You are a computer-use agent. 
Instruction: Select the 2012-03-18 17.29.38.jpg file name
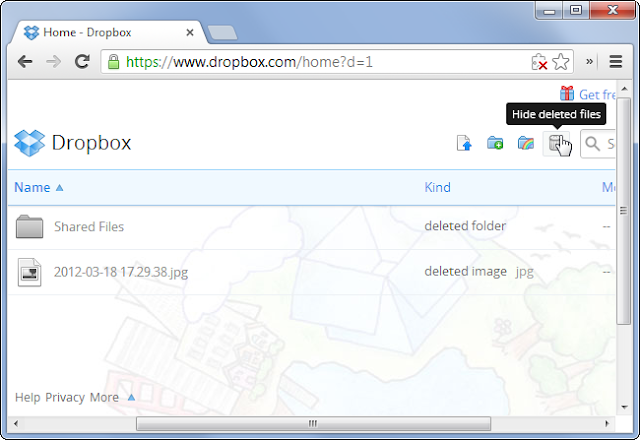pos(121,272)
